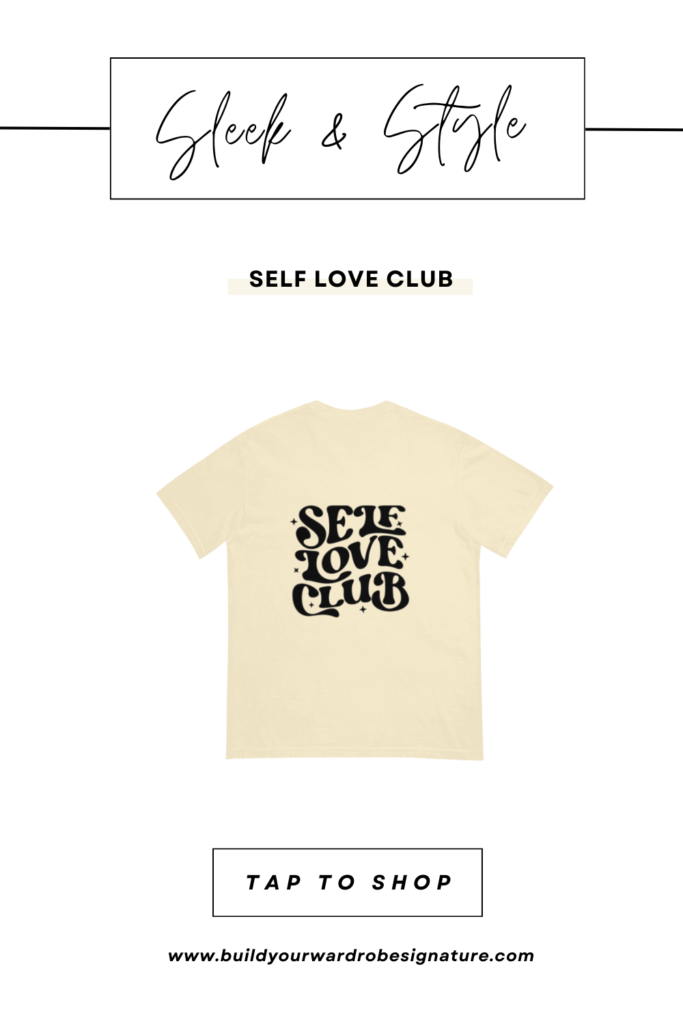Click the handwritten word Sleek
Image resolution: width=683 pixels, height=1024 pixels.
pos(222,133)
